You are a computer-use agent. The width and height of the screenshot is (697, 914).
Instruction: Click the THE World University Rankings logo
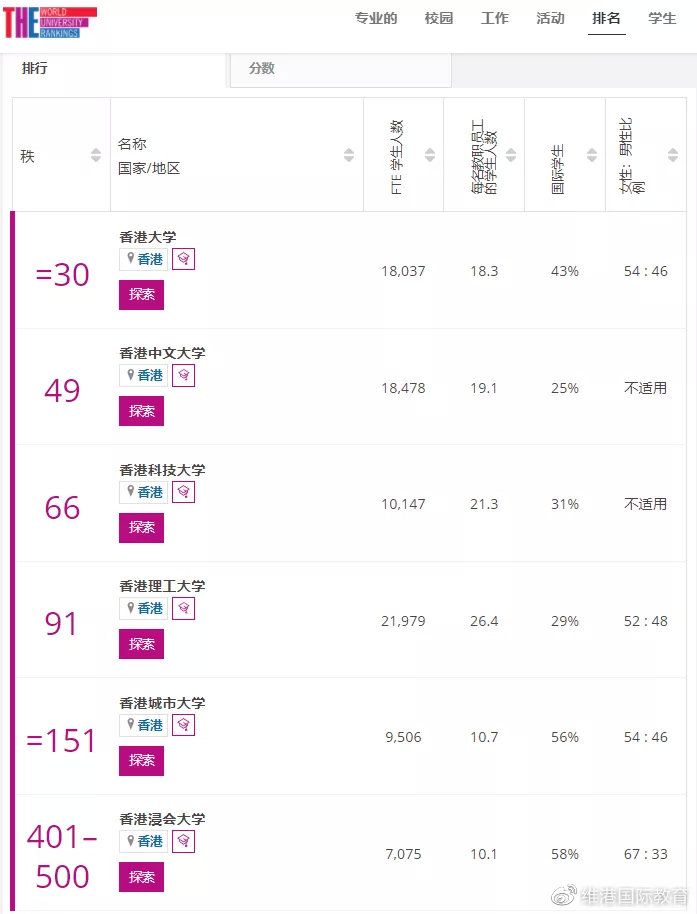50,22
